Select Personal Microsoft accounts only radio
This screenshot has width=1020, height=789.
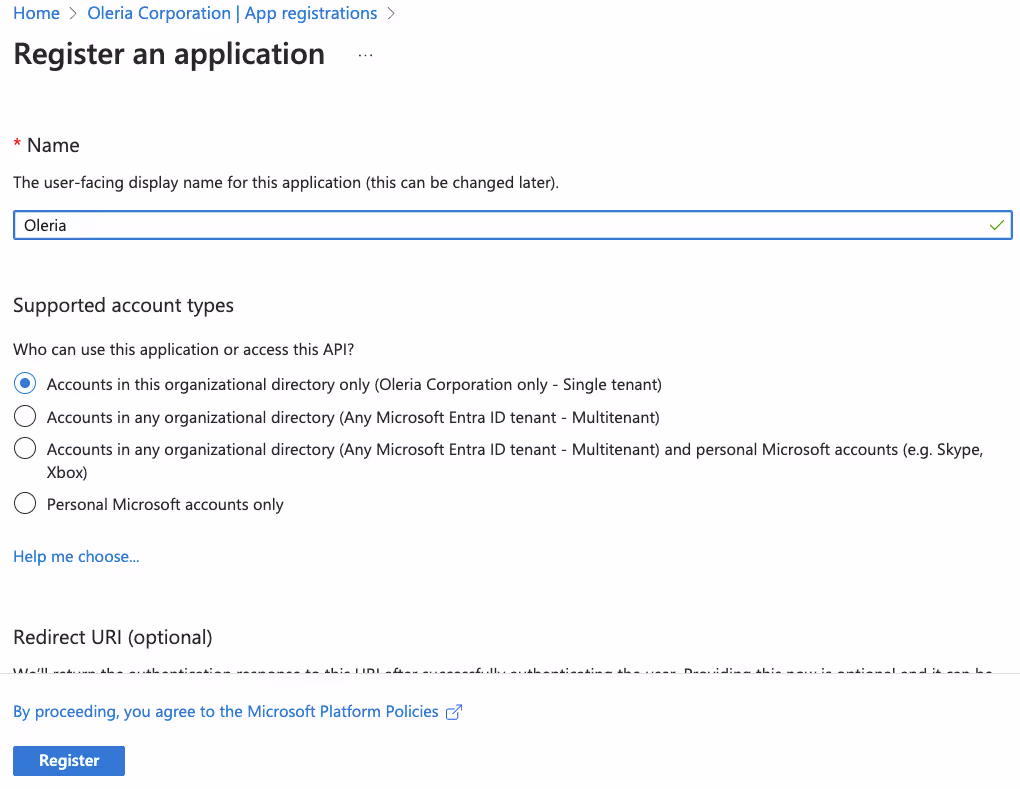[25, 503]
